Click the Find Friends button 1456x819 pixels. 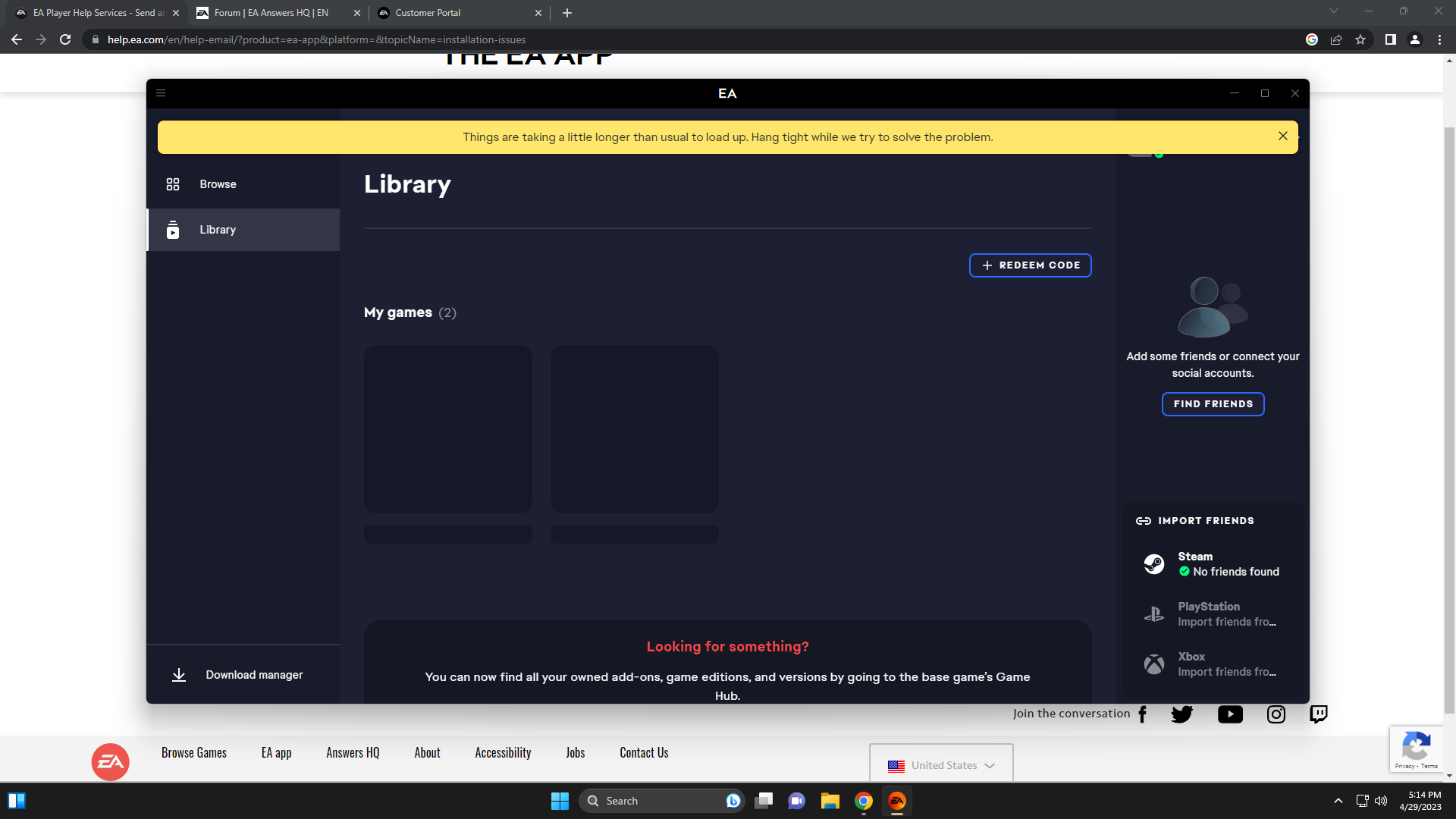pyautogui.click(x=1213, y=404)
